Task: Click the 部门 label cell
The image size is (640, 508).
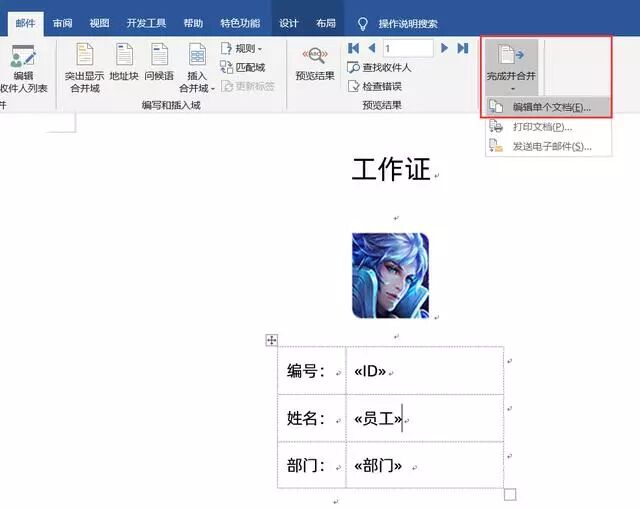Action: coord(311,465)
